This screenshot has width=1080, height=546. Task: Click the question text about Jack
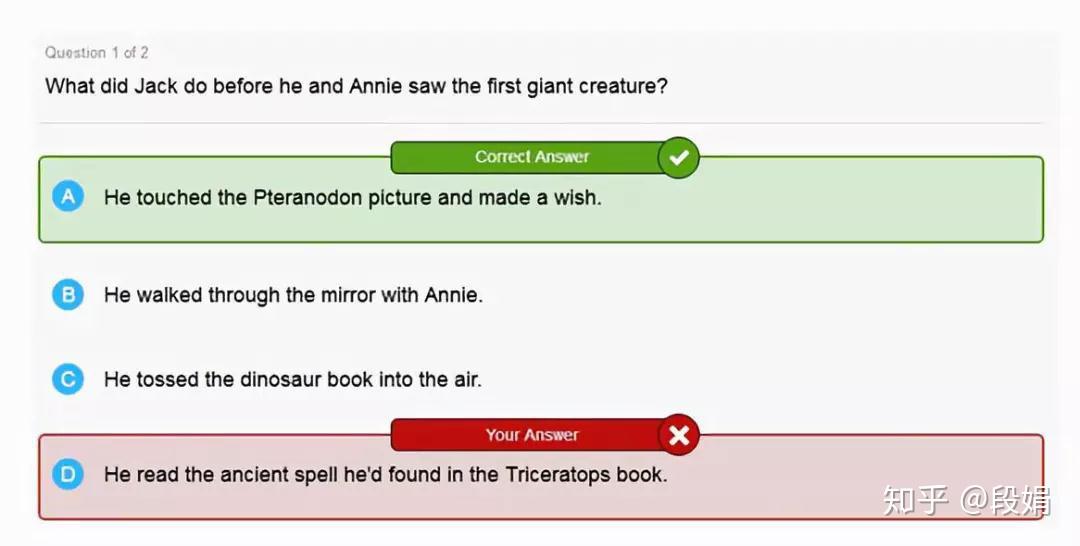[356, 86]
